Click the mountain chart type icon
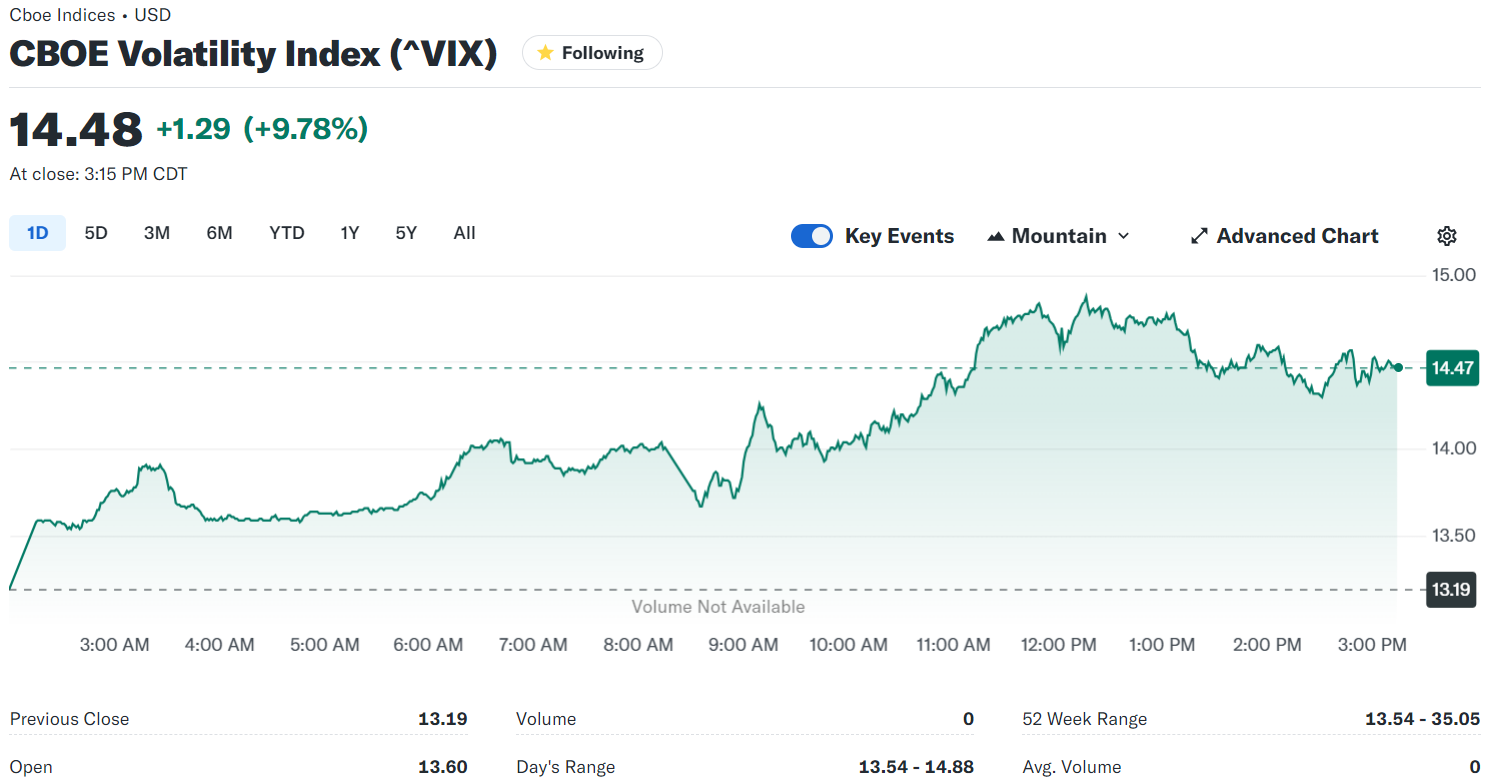Screen dimensions: 1487x783 click(x=995, y=236)
